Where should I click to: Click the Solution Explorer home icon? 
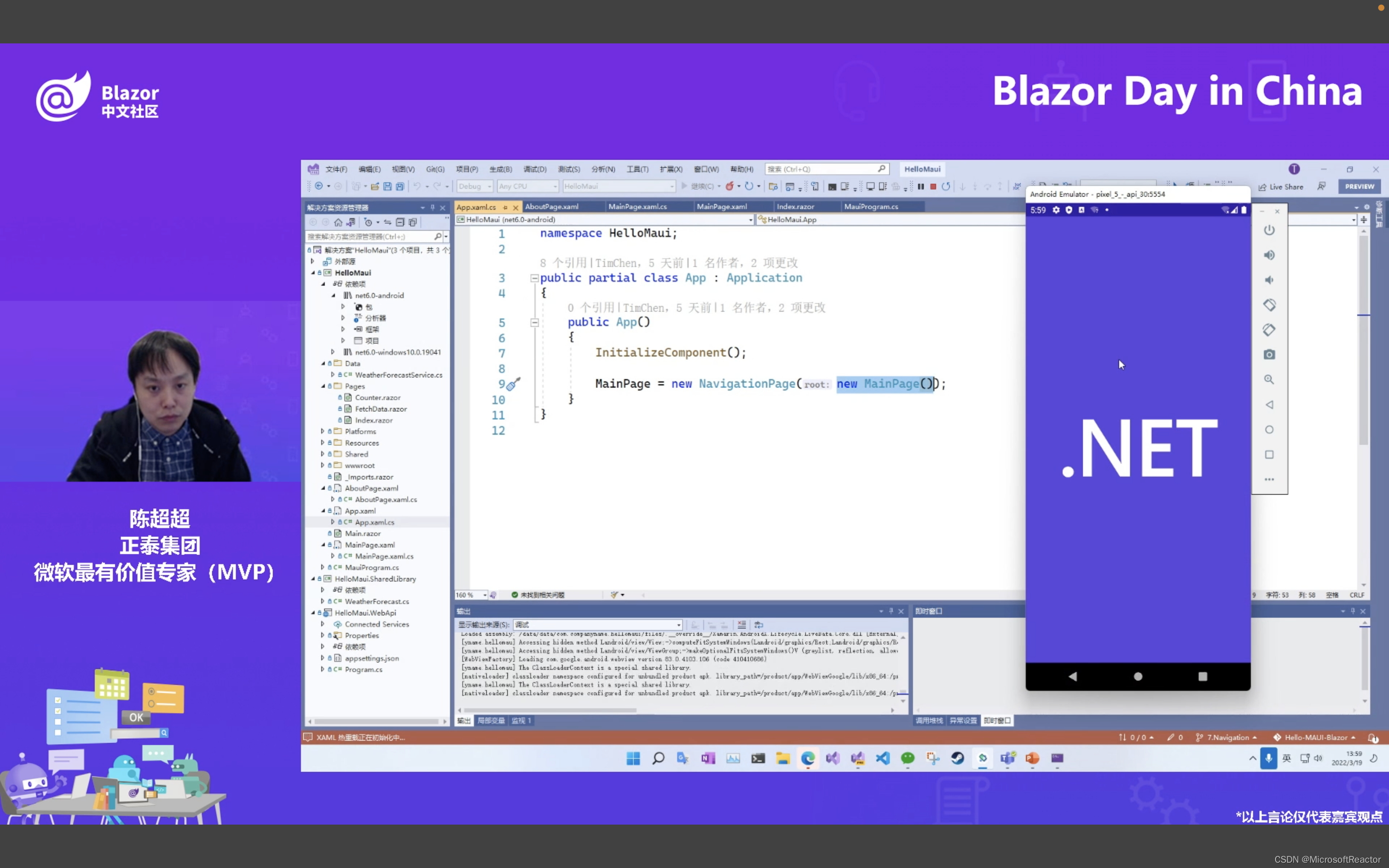(x=338, y=222)
